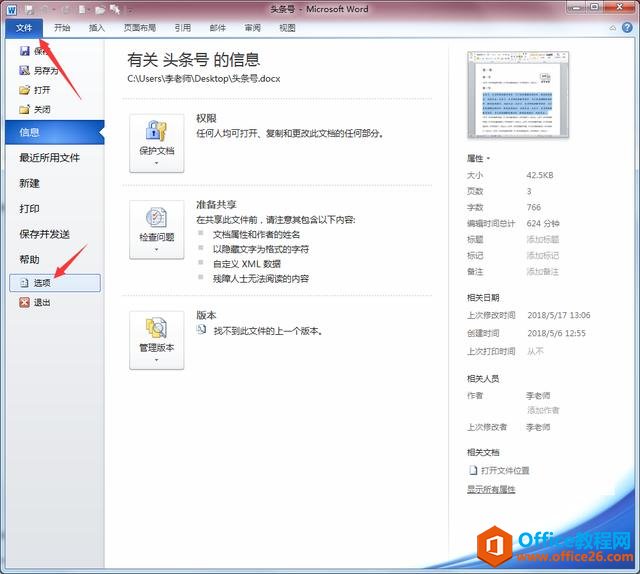Image resolution: width=640 pixels, height=574 pixels.
Task: Click the editing time value 624 分钟
Action: click(x=543, y=224)
